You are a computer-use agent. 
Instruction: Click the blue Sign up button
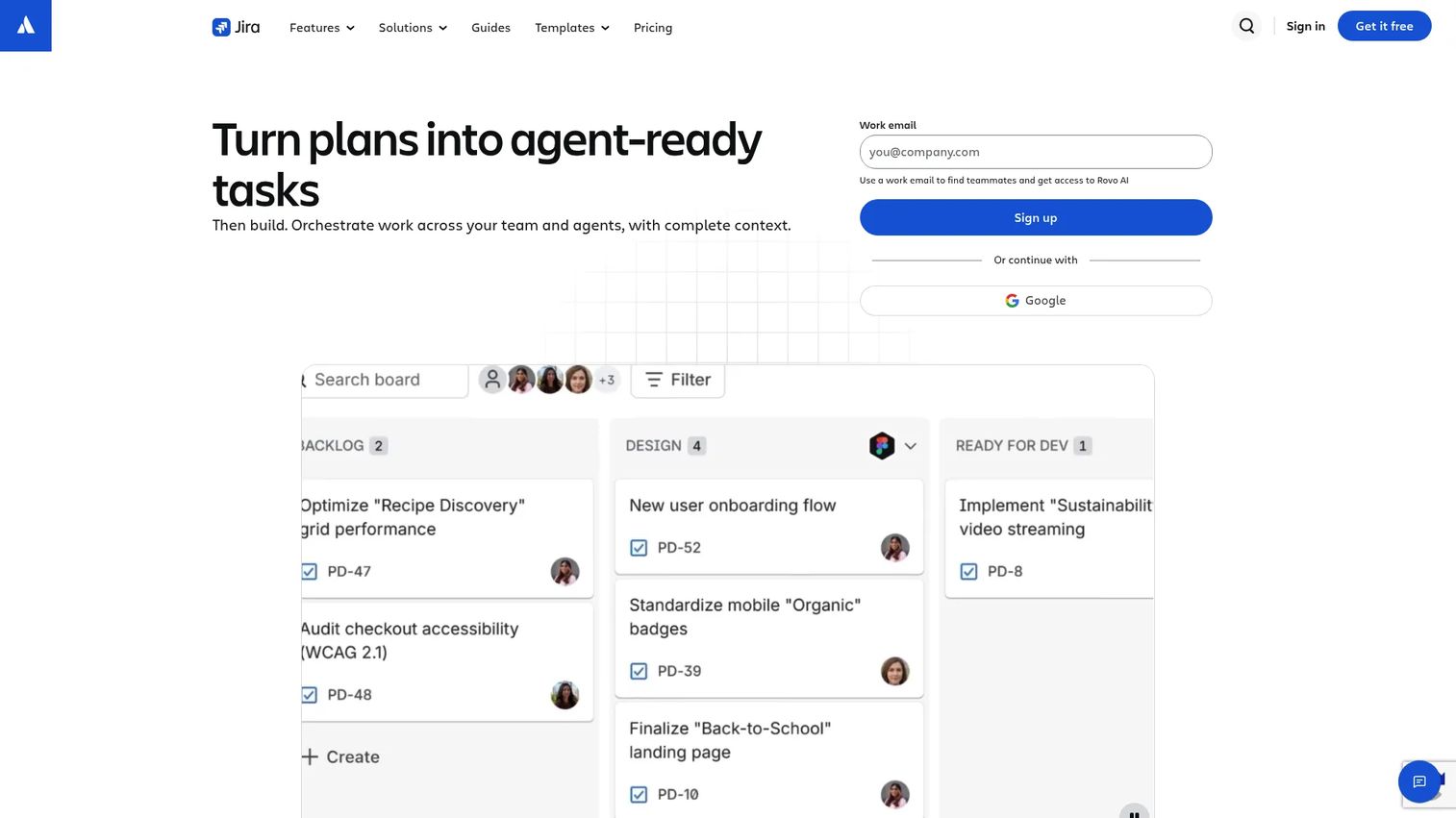pos(1035,217)
